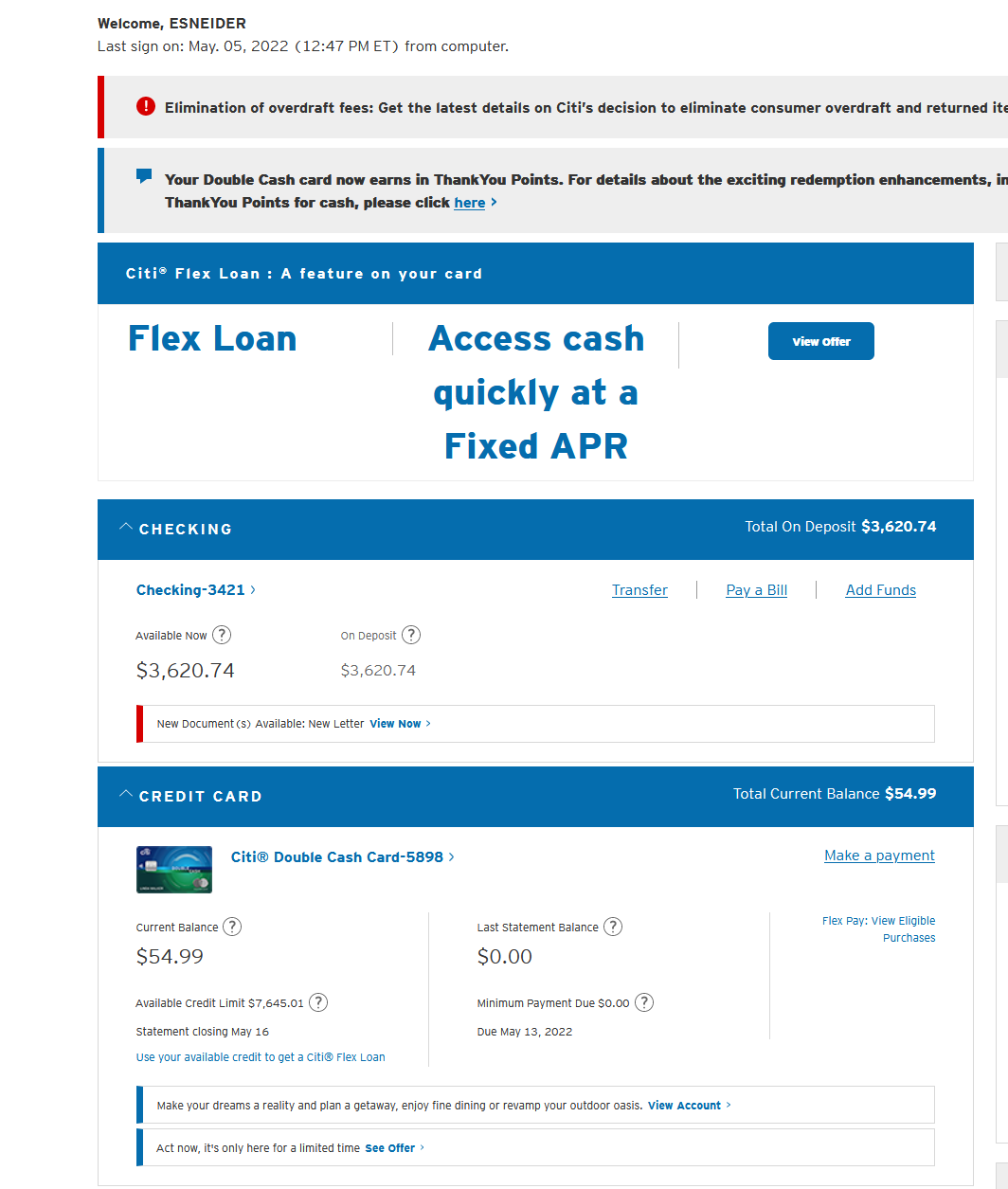Viewport: 1008px width, 1189px height.
Task: Collapse the Credit Card section chevron
Action: [126, 794]
